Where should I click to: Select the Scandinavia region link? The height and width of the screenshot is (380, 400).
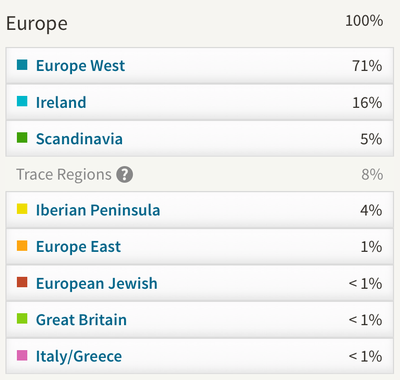(x=79, y=139)
